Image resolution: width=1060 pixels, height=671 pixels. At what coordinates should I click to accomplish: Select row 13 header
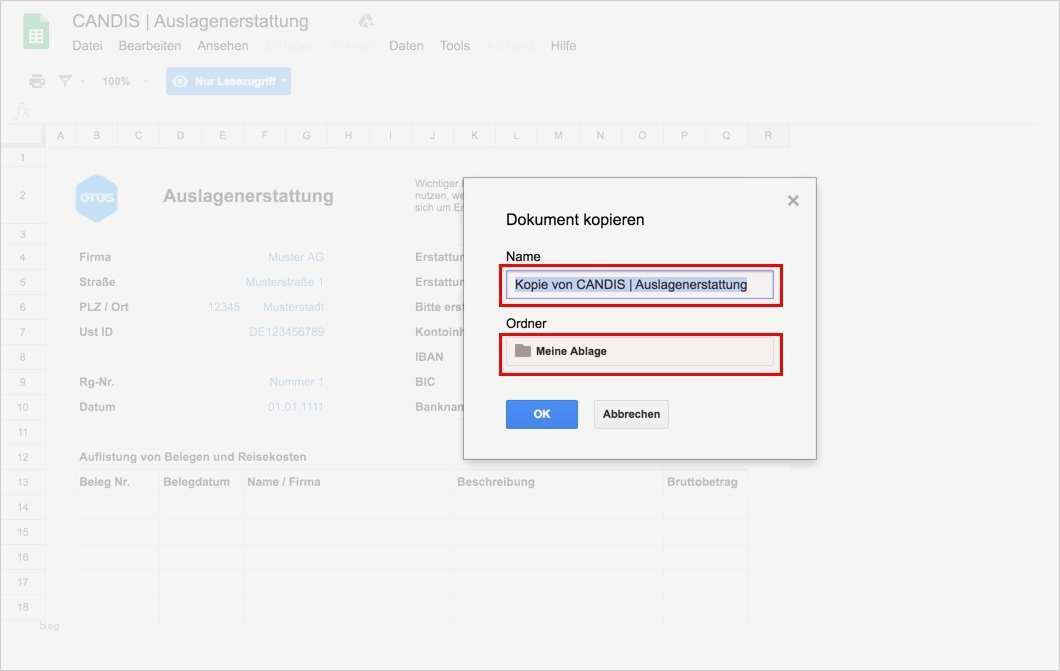pyautogui.click(x=22, y=482)
